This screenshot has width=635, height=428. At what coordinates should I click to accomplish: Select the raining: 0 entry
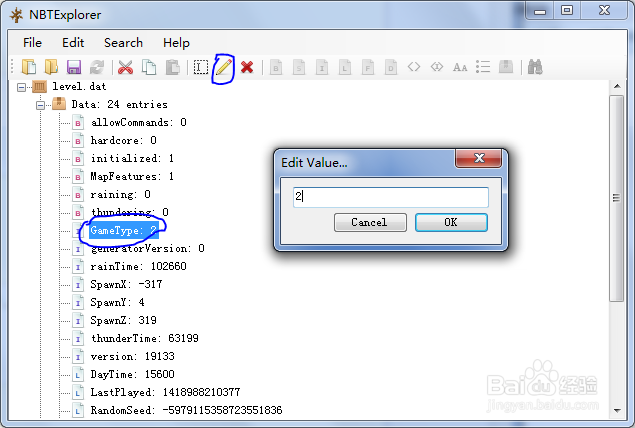[120, 194]
